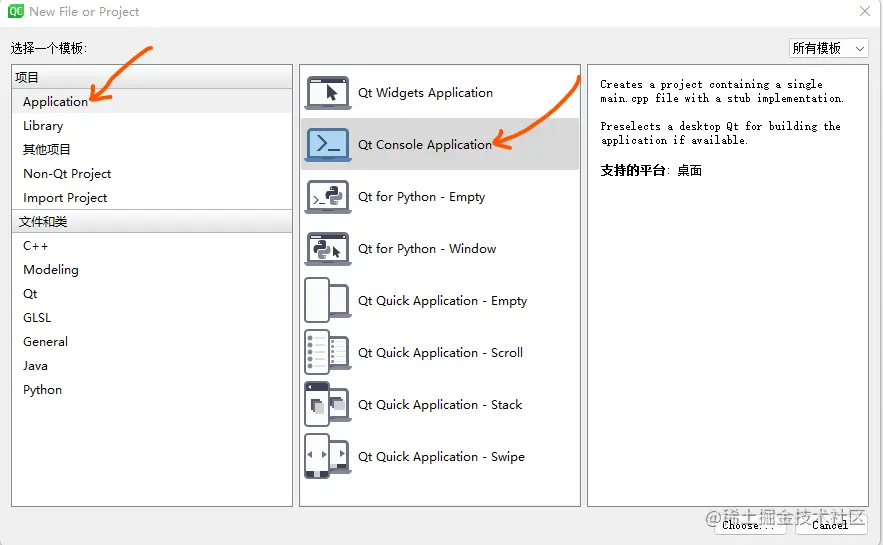
Task: Pick Qt Quick Application - Swipe text
Action: point(442,457)
